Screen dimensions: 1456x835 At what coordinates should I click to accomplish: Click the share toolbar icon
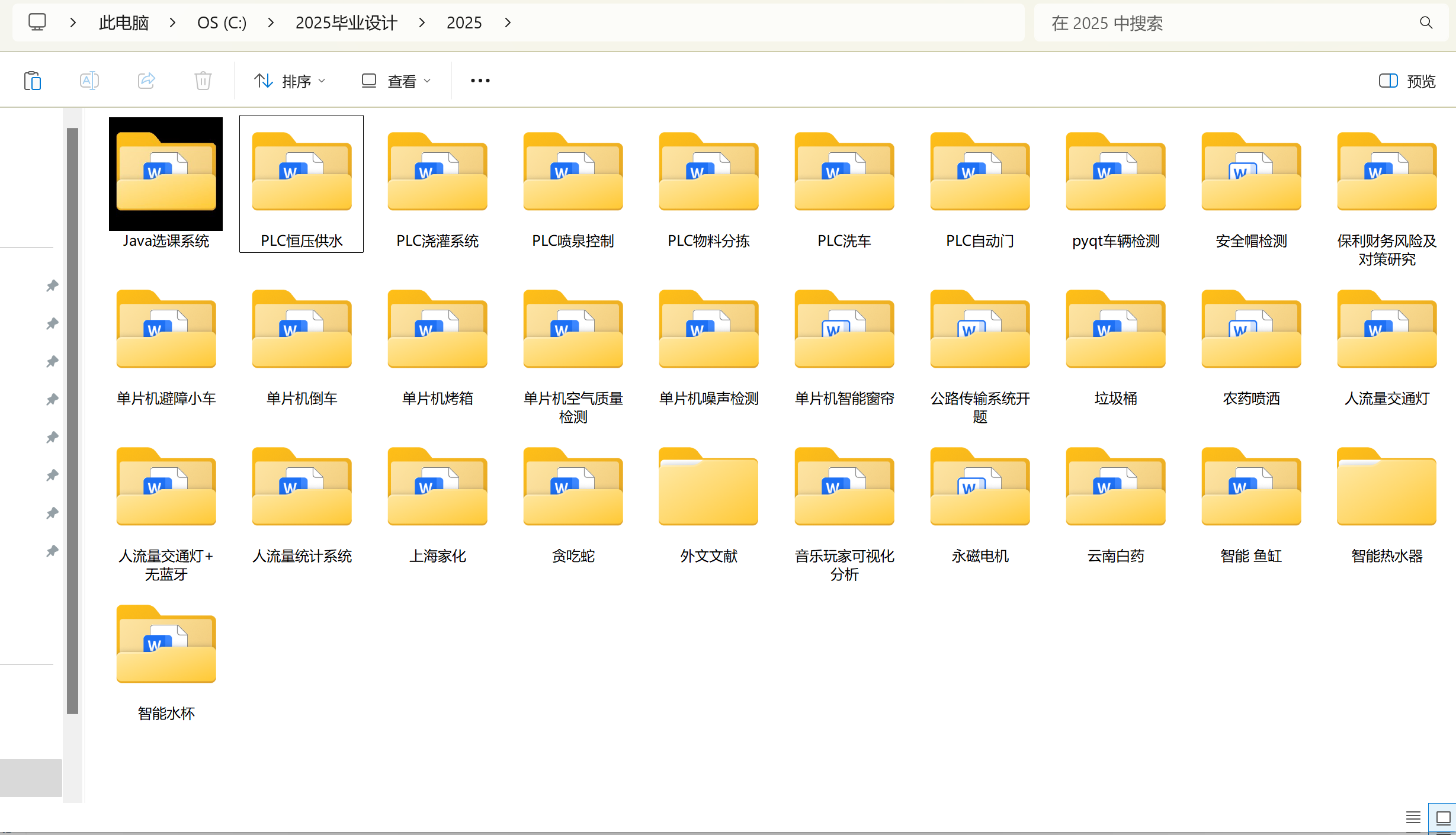(x=146, y=81)
